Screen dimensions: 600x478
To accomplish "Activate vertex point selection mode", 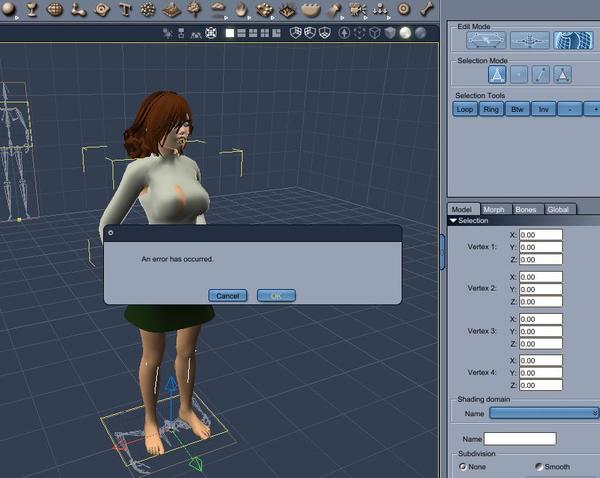I will click(519, 75).
